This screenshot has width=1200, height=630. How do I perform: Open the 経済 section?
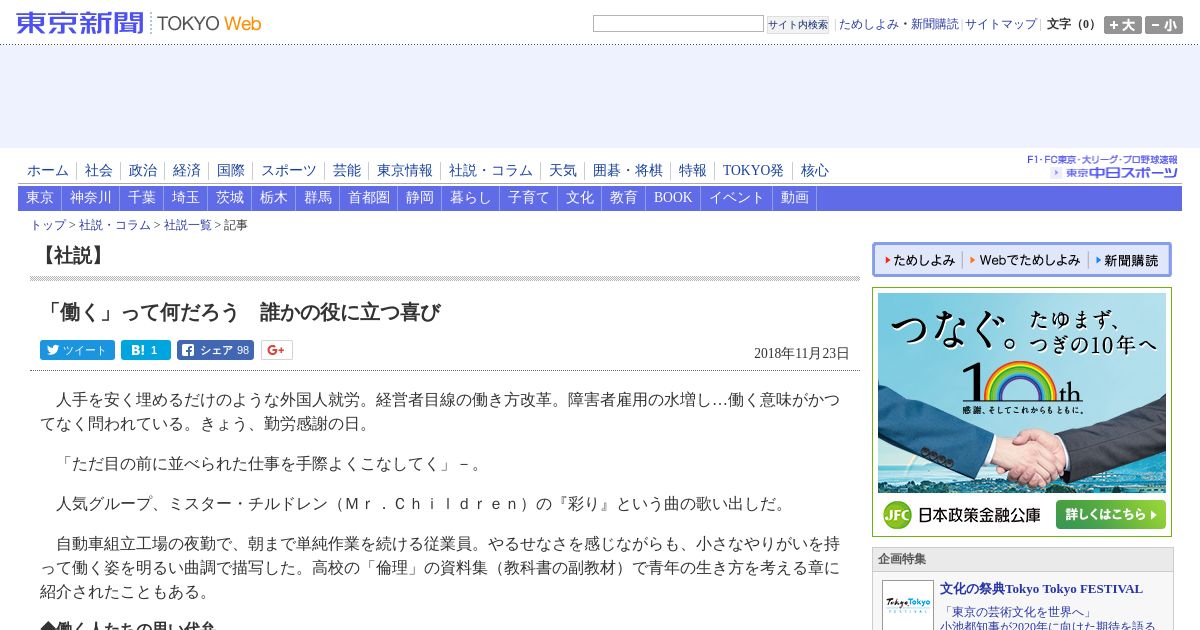pos(187,171)
